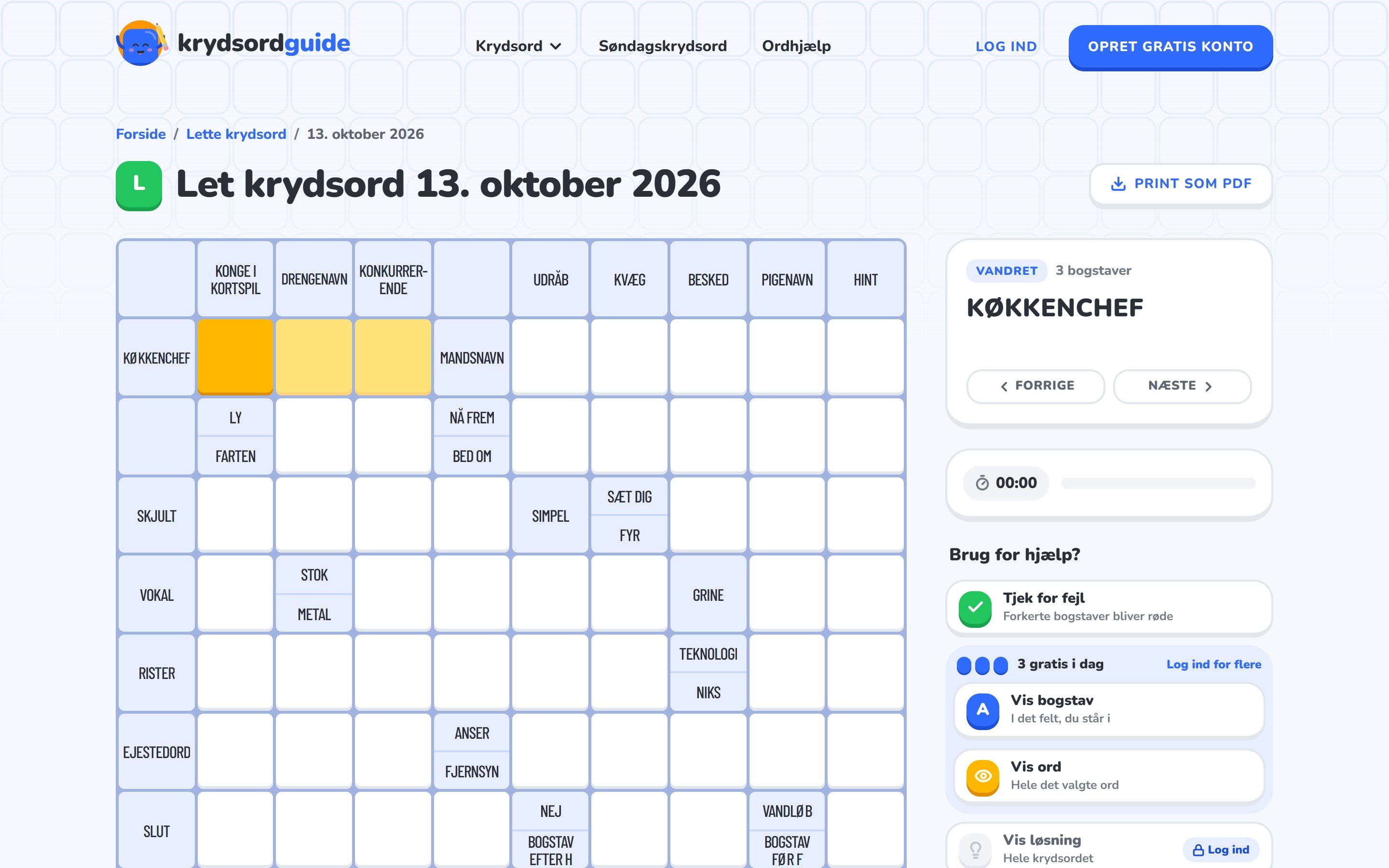The image size is (1389, 868).
Task: Click the lock icon on Log ind badge
Action: tap(1198, 850)
